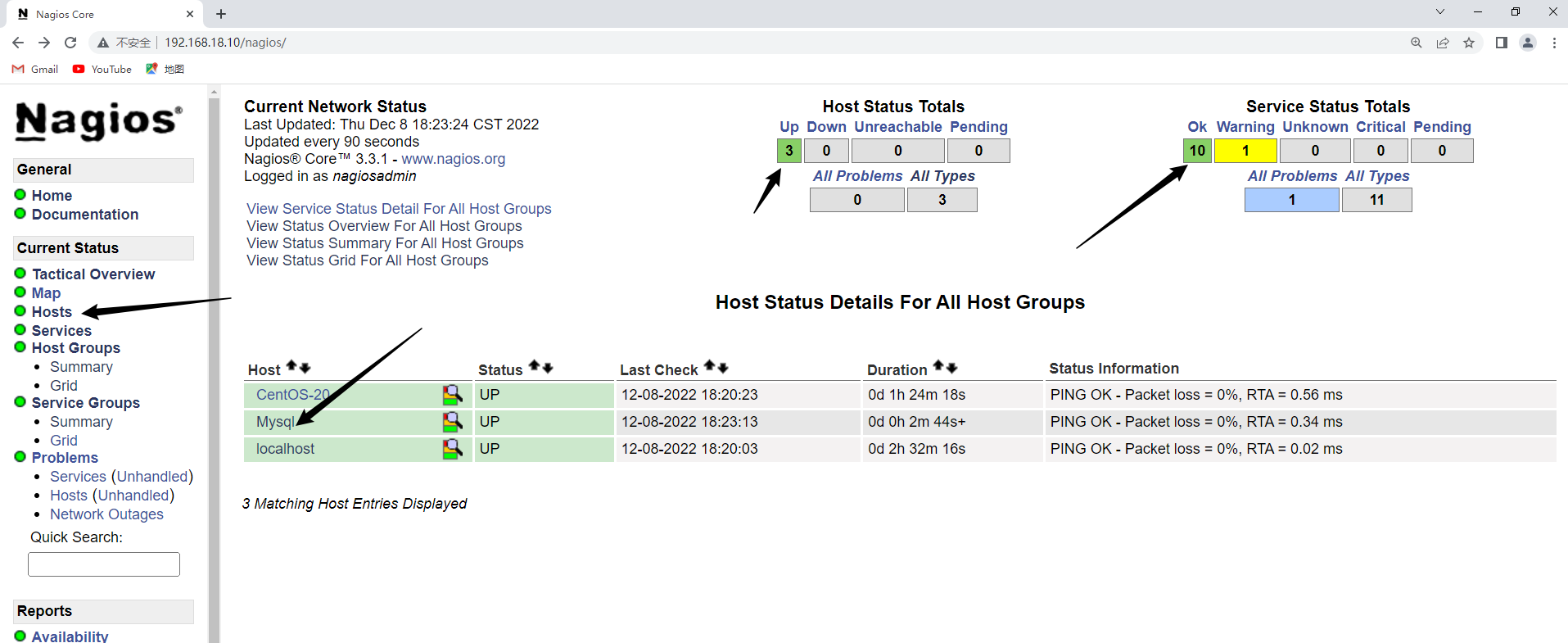Viewport: 1568px width, 643px height.
Task: Sort Host column ascending arrow
Action: click(x=291, y=367)
